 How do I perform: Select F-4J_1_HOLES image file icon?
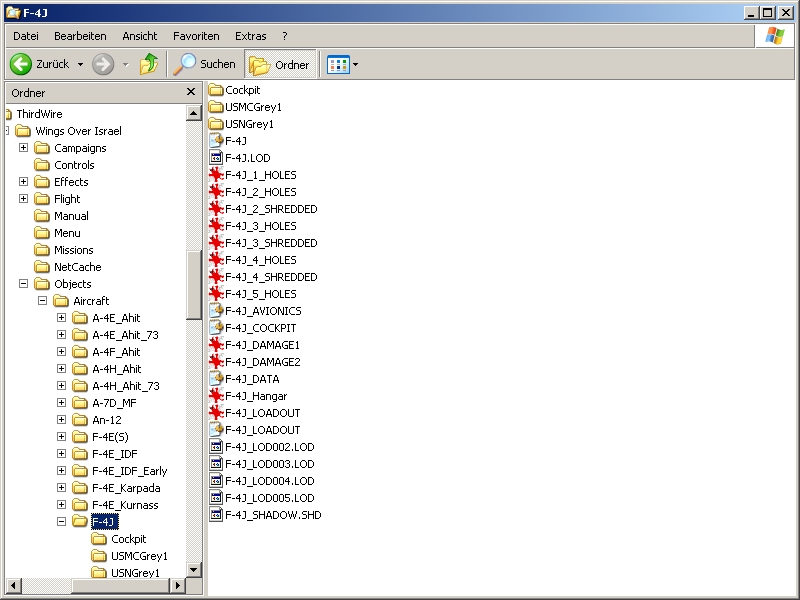tap(216, 175)
